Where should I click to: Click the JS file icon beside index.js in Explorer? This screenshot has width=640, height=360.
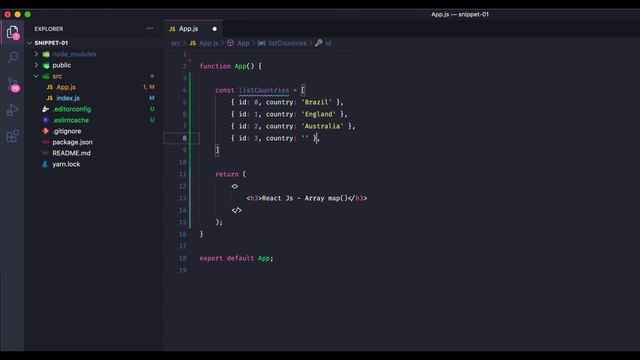coord(49,98)
